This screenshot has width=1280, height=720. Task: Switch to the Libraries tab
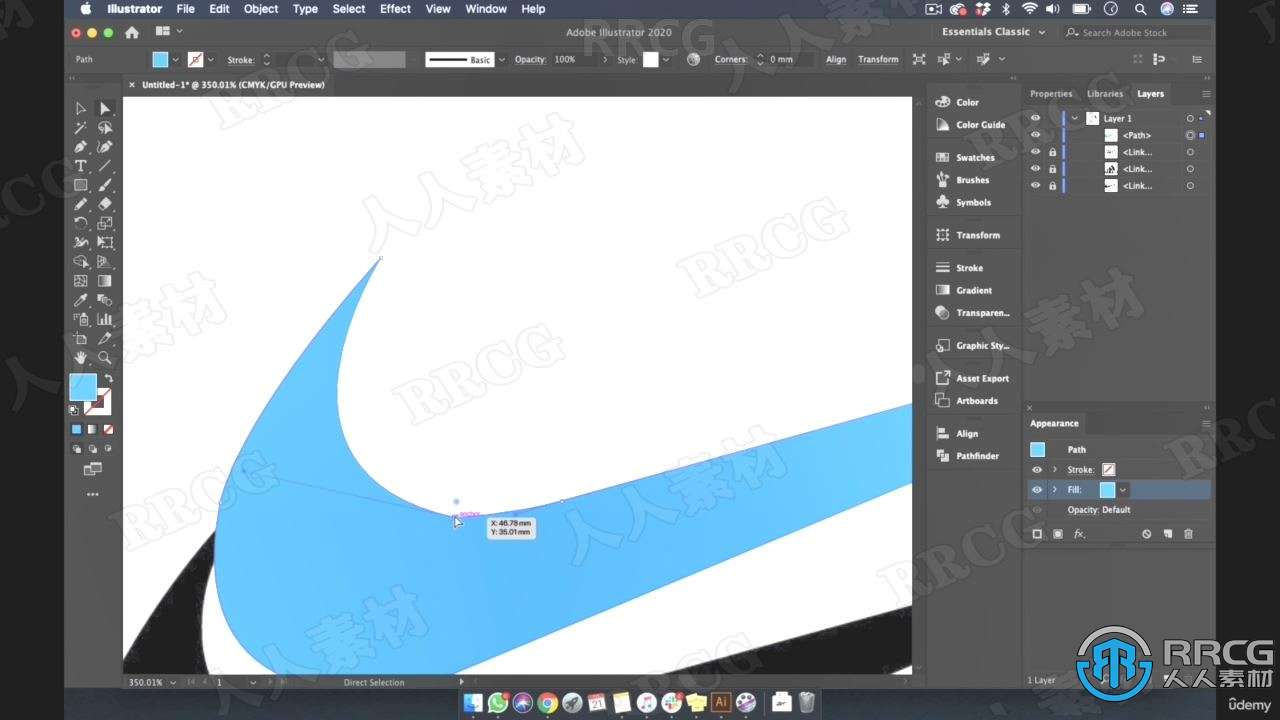point(1105,94)
